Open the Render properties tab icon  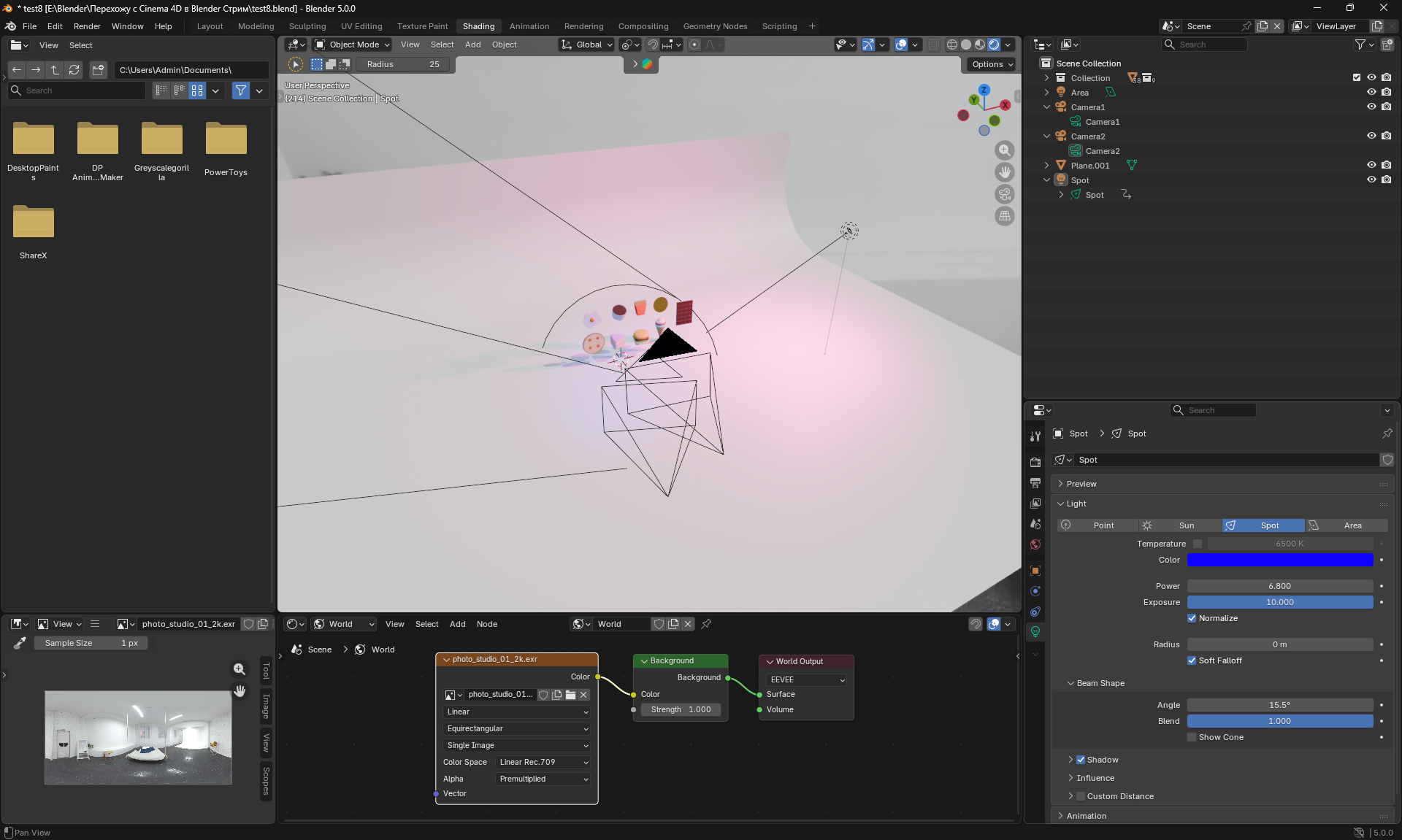1035,463
